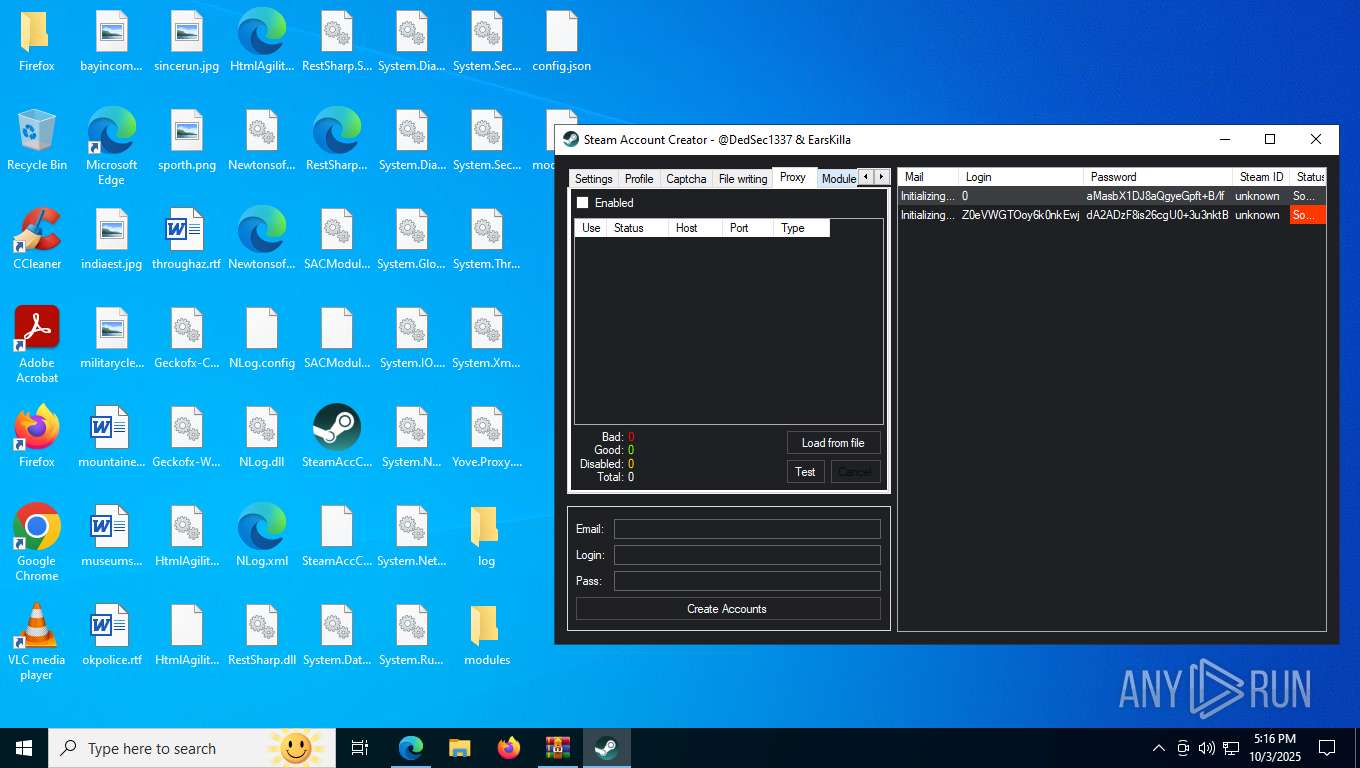
Task: Focus the Login input field
Action: 747,555
